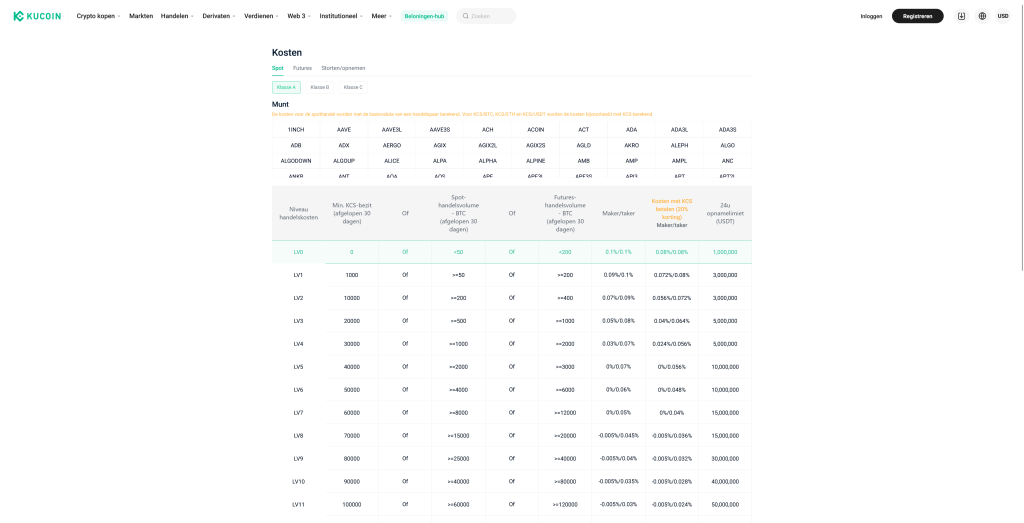The height and width of the screenshot is (523, 1024).
Task: Click the Zoeken search field
Action: pyautogui.click(x=486, y=16)
